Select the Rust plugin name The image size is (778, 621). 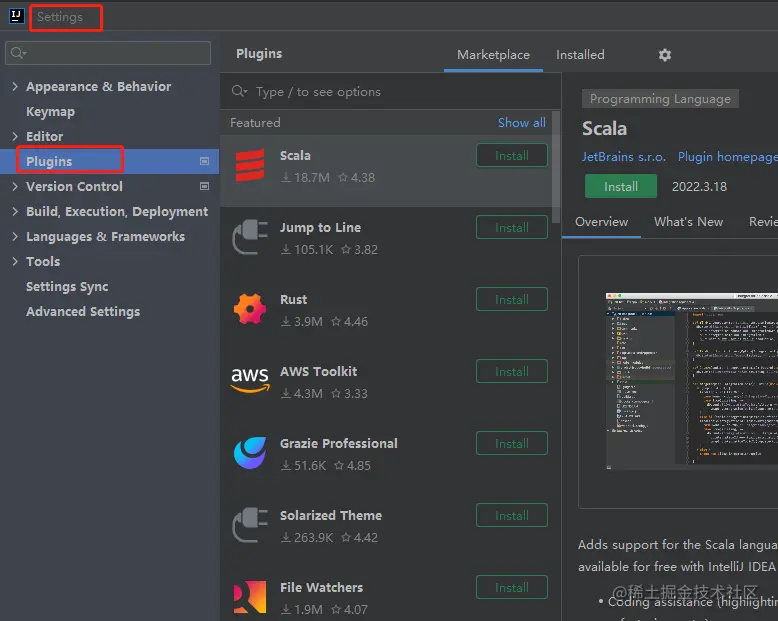point(293,300)
